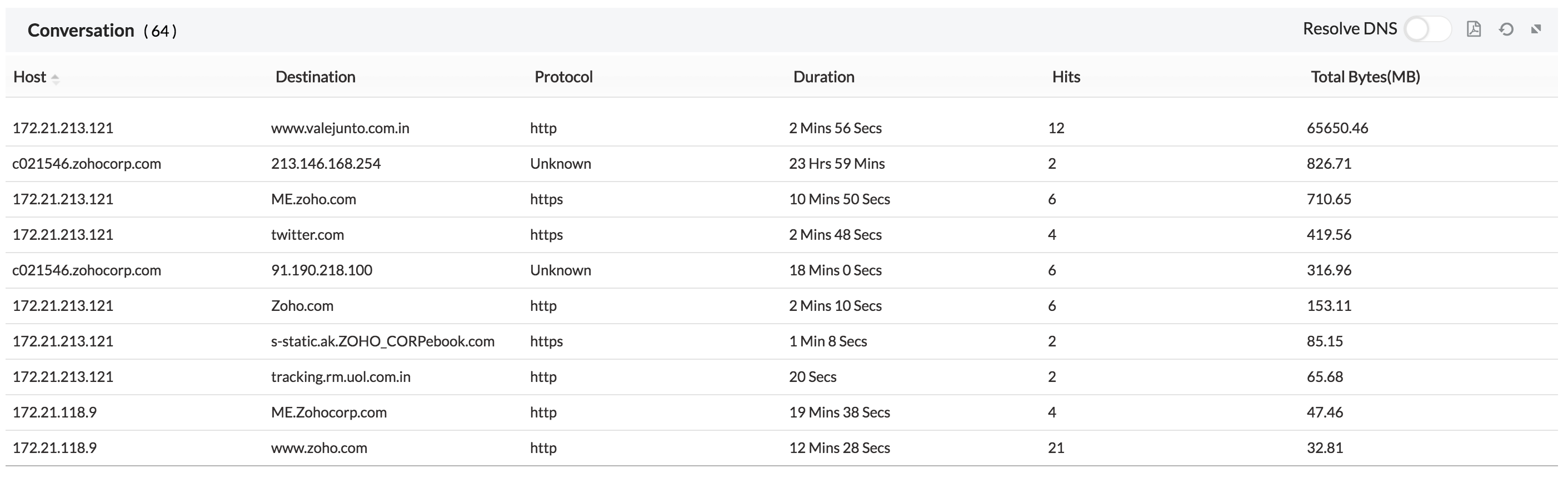Click the Host column sort arrow

56,78
